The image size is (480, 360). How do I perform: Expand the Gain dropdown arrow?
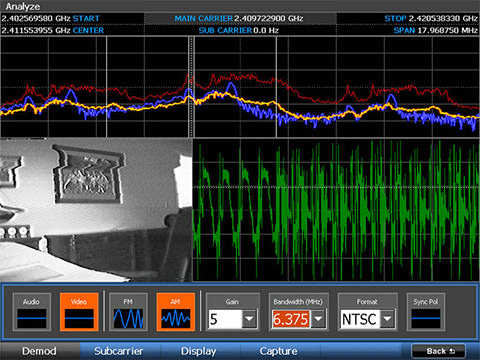tap(249, 319)
